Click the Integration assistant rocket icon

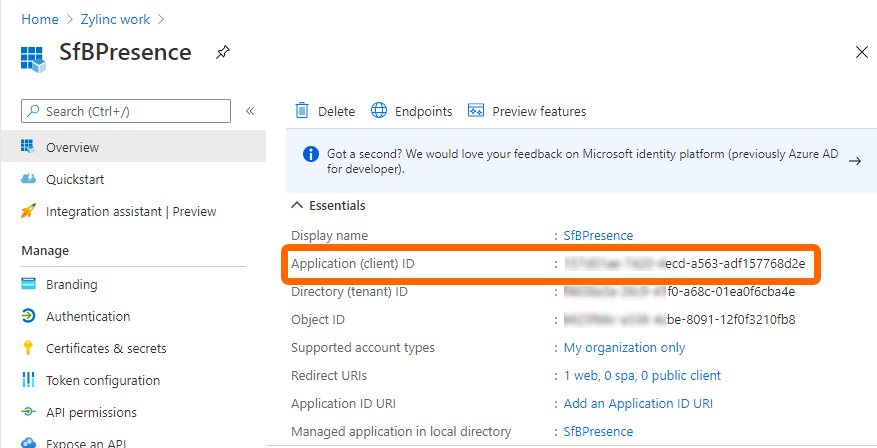click(x=28, y=211)
